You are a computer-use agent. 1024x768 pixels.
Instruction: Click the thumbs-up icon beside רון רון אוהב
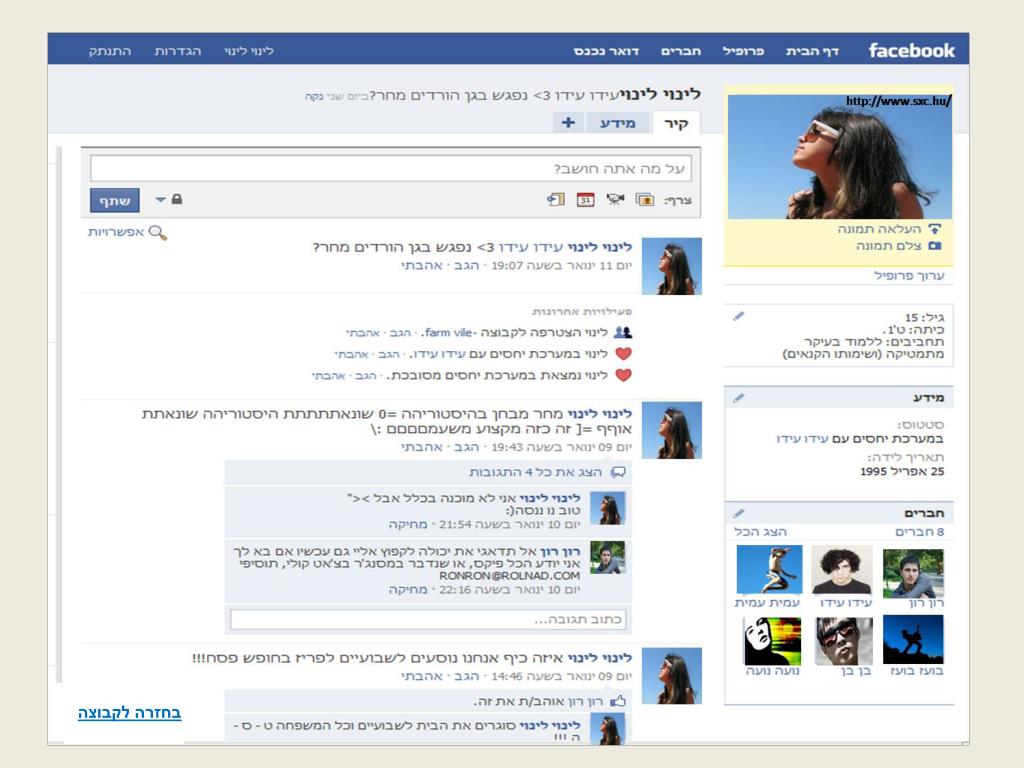point(618,701)
